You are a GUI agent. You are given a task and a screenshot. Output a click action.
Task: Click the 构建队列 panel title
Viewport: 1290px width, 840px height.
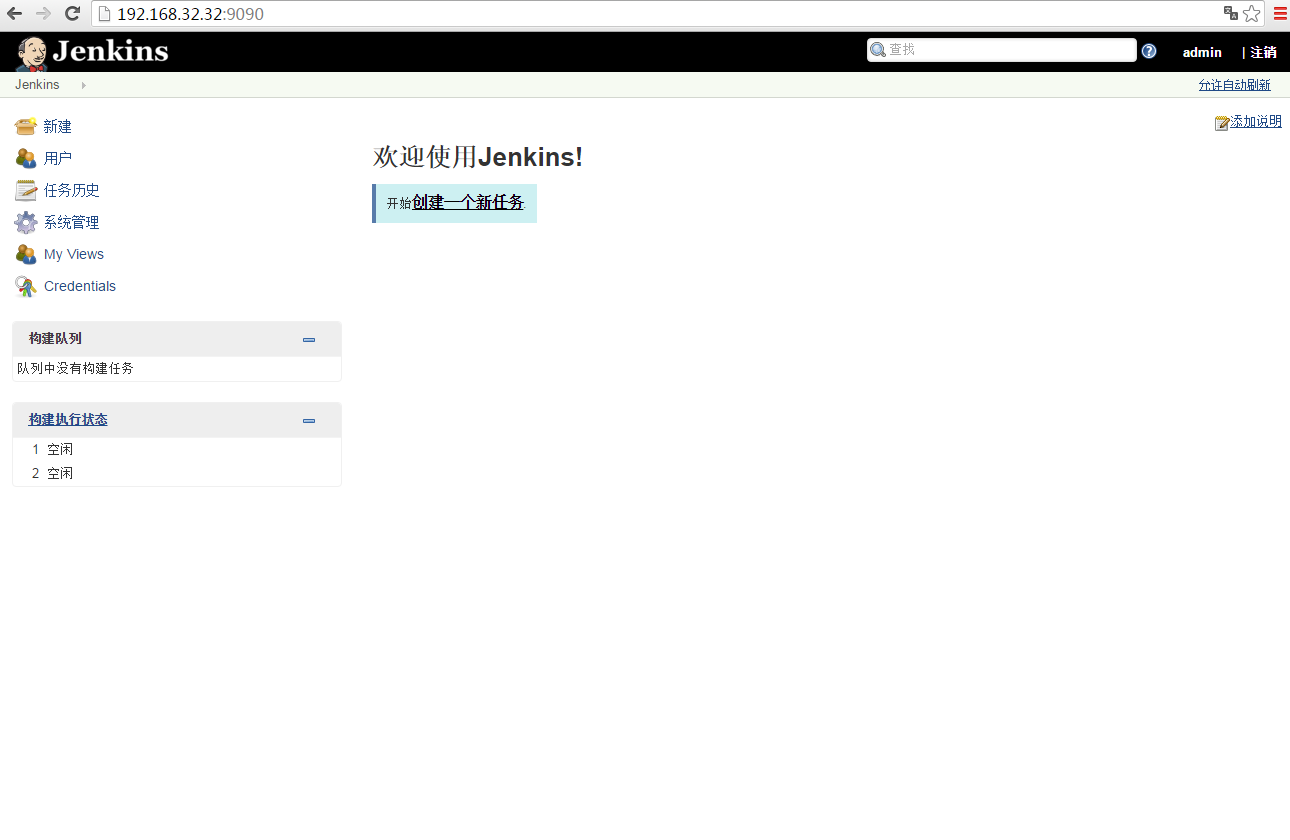click(x=55, y=339)
